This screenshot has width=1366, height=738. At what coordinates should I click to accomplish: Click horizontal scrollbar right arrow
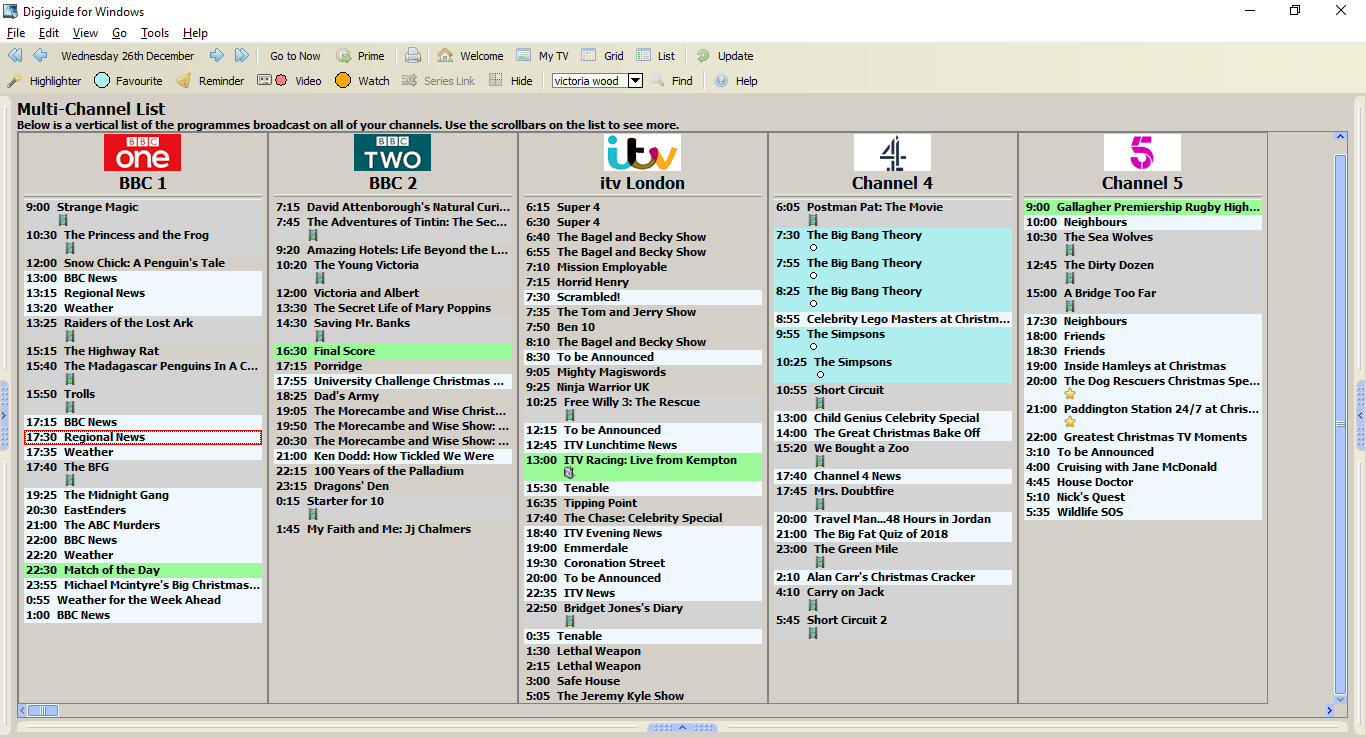click(x=1329, y=710)
